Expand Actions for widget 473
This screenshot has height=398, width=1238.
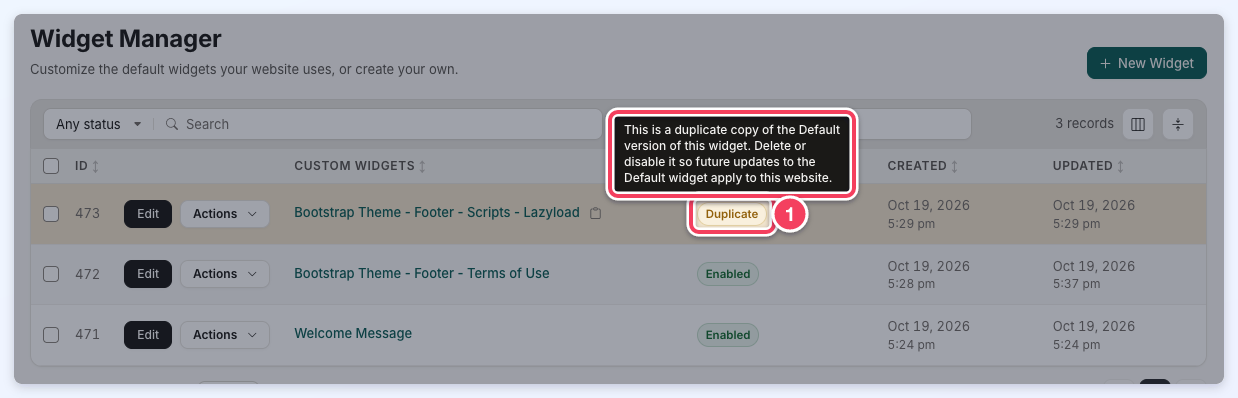tap(225, 213)
